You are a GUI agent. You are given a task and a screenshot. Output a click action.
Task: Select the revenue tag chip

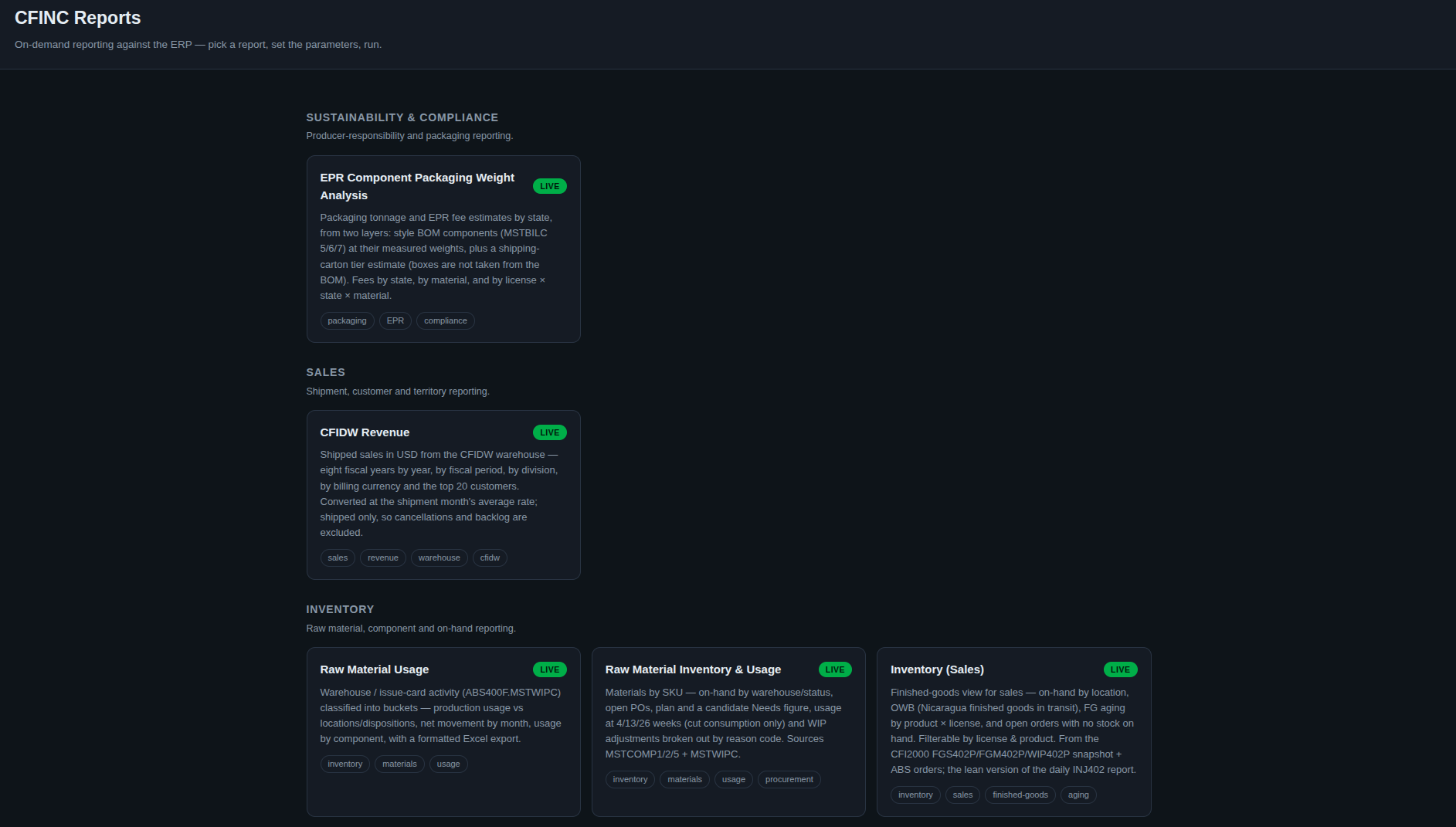(x=383, y=558)
